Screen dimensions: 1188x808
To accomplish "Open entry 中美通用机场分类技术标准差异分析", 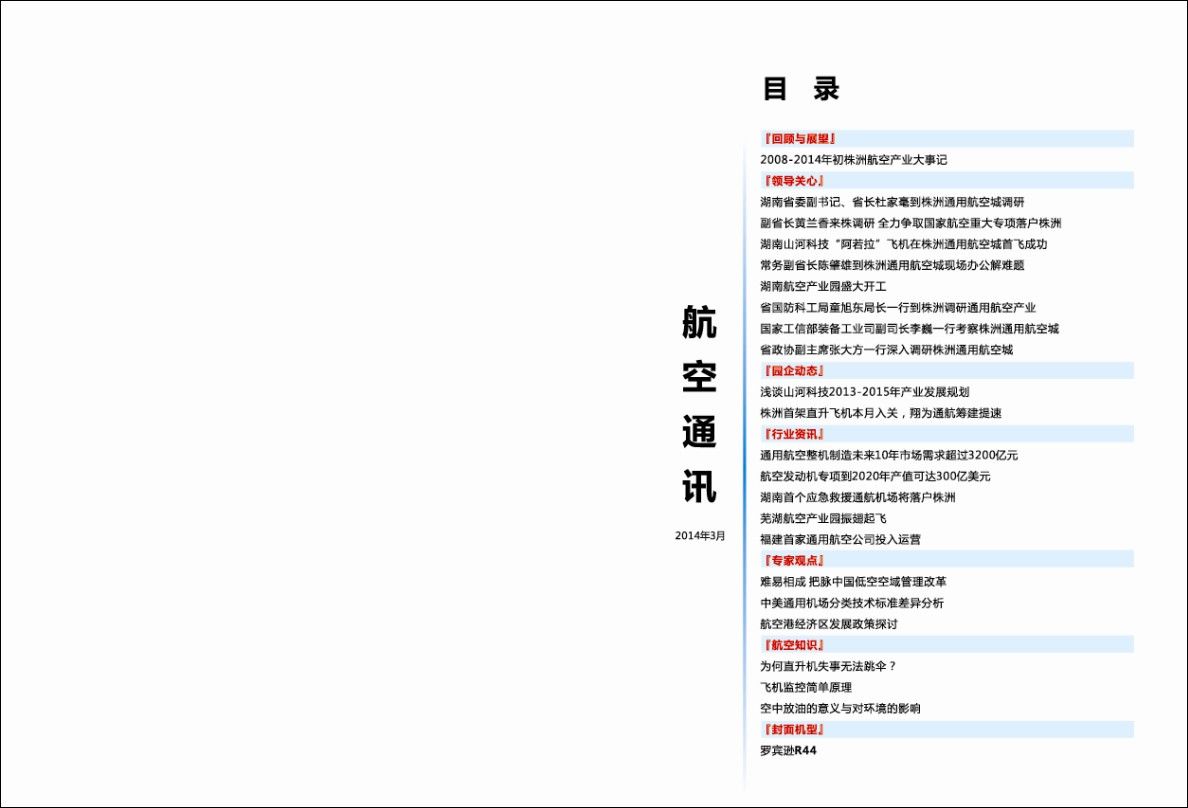I will [x=852, y=603].
